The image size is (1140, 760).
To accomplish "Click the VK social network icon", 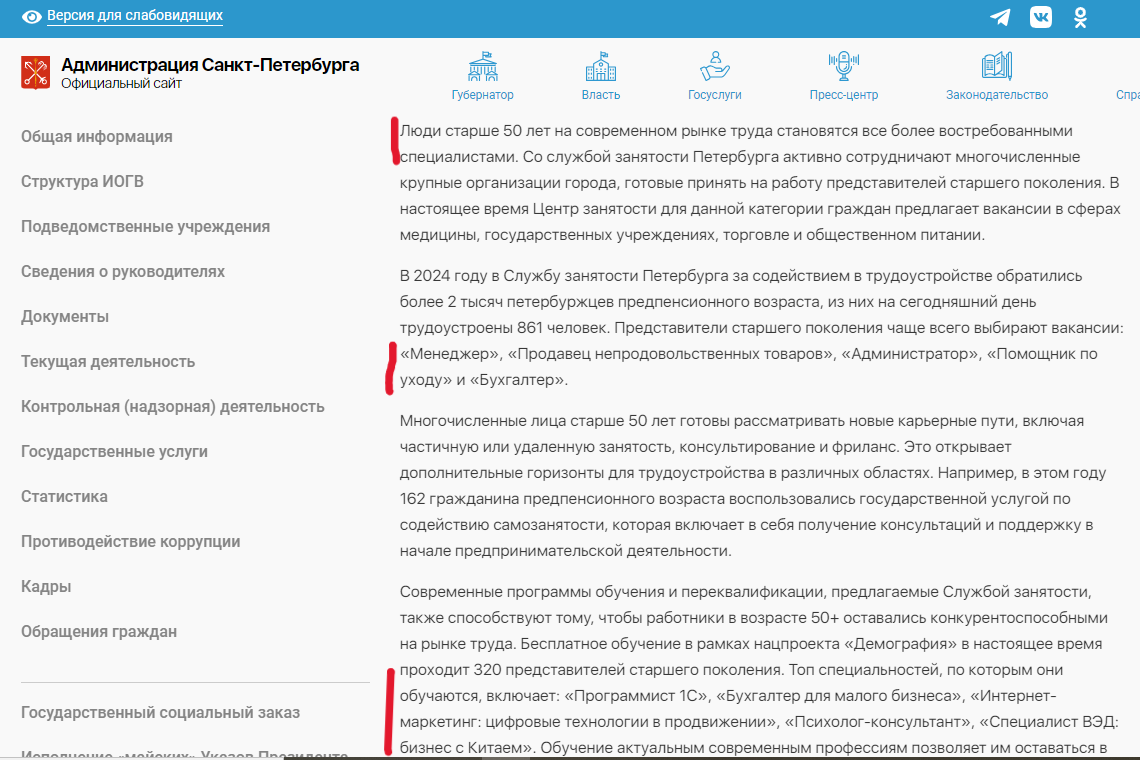I will tap(1040, 17).
